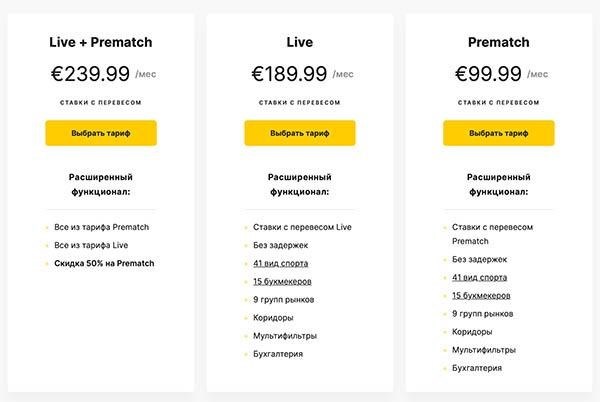
Task: Choose the Live + Prematch plan button
Action: coord(101,133)
